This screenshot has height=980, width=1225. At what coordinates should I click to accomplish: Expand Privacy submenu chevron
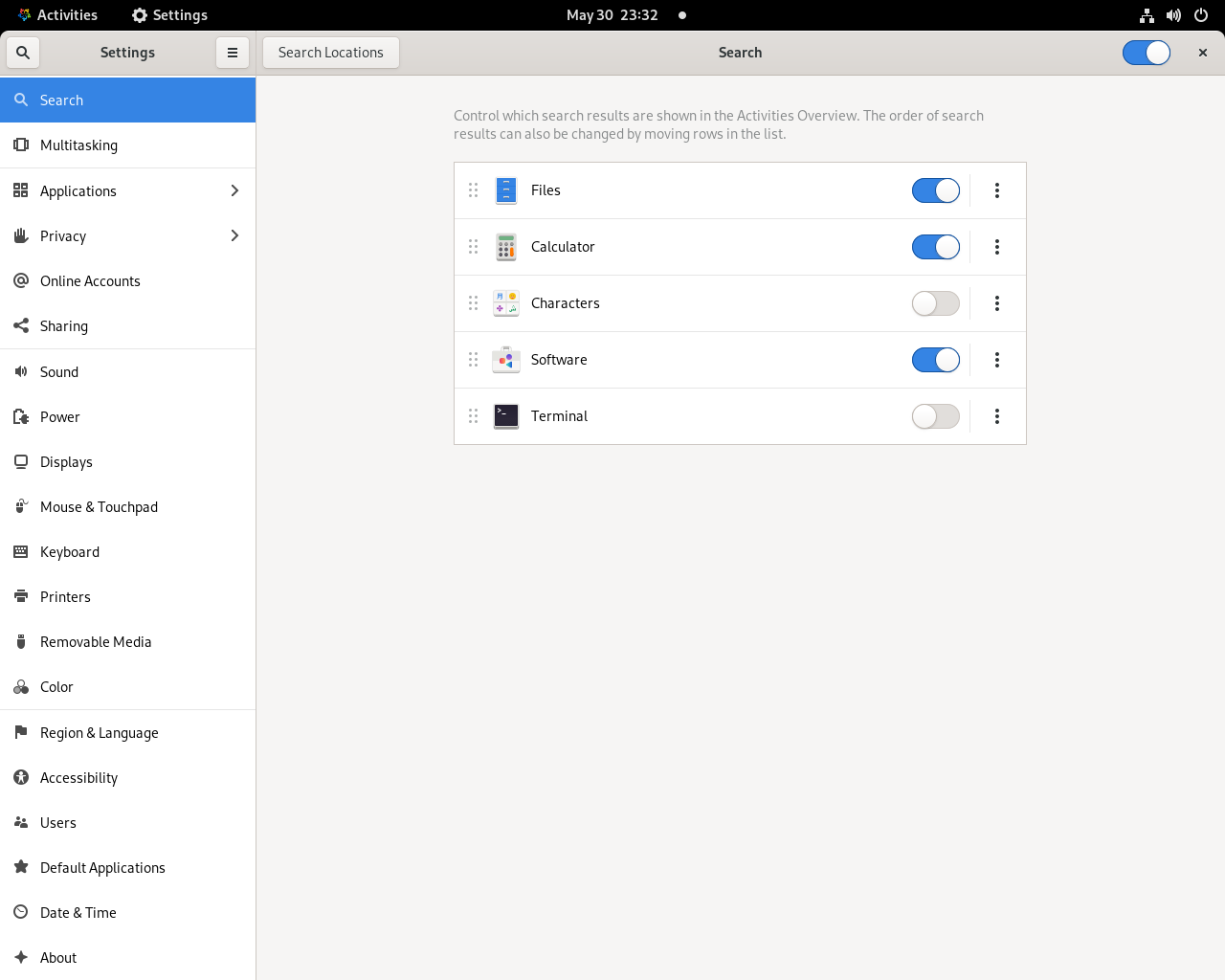[234, 235]
